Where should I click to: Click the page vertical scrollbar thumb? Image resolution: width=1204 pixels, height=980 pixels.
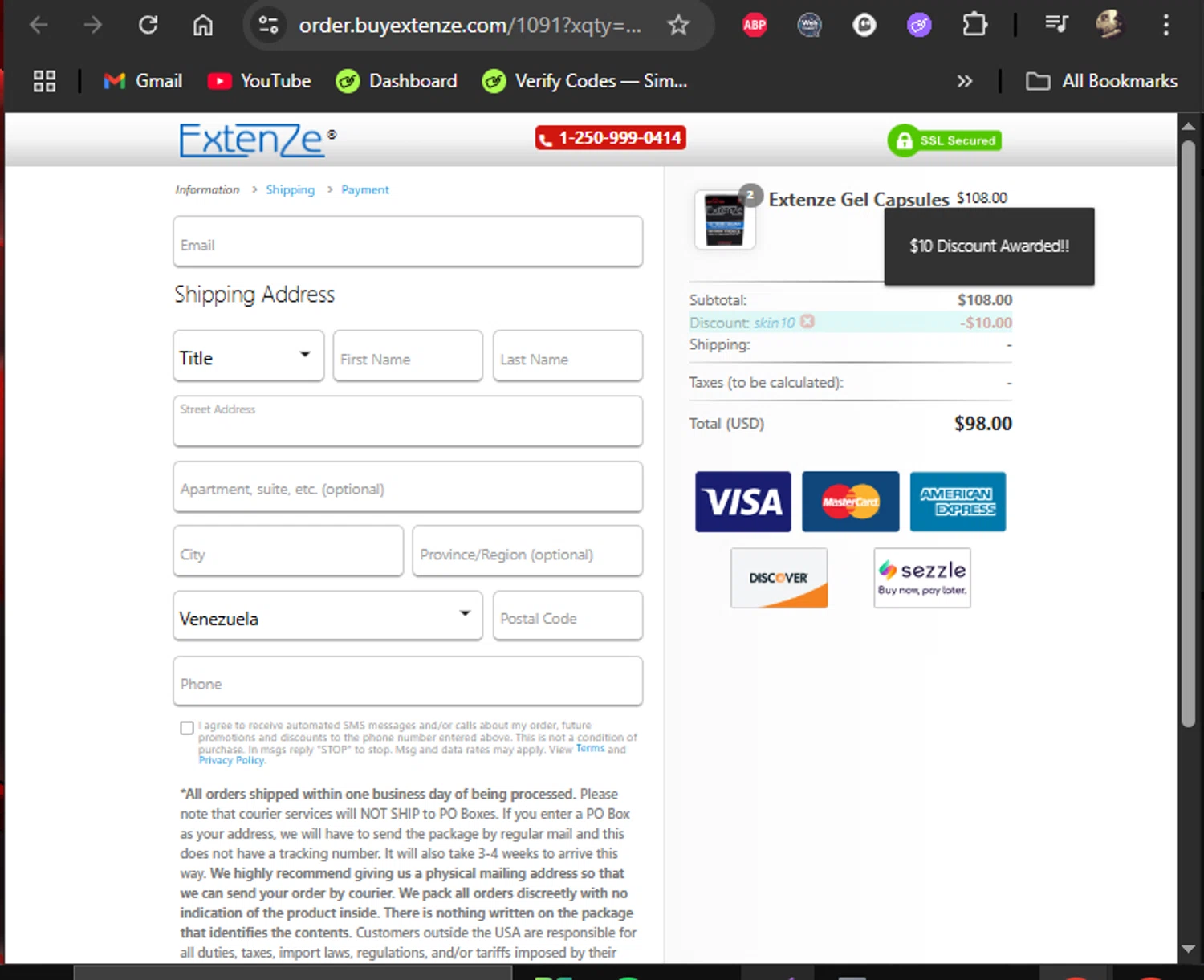pyautogui.click(x=1188, y=433)
